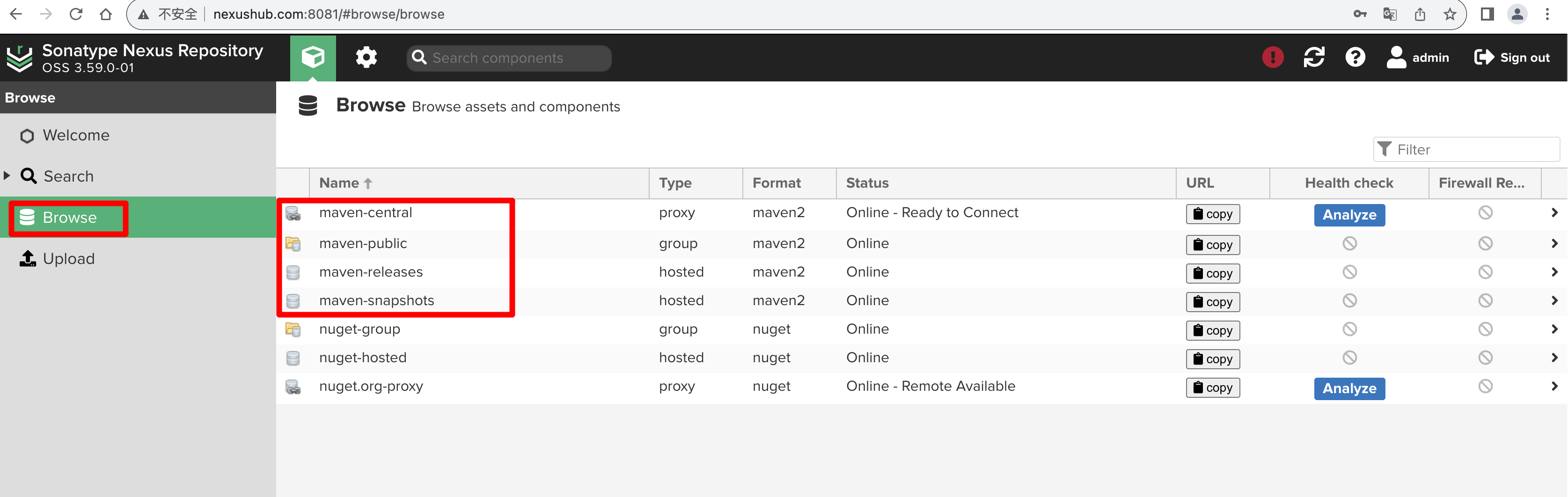Open the nuget-hosted repository row
The width and height of the screenshot is (1568, 497).
[x=922, y=358]
